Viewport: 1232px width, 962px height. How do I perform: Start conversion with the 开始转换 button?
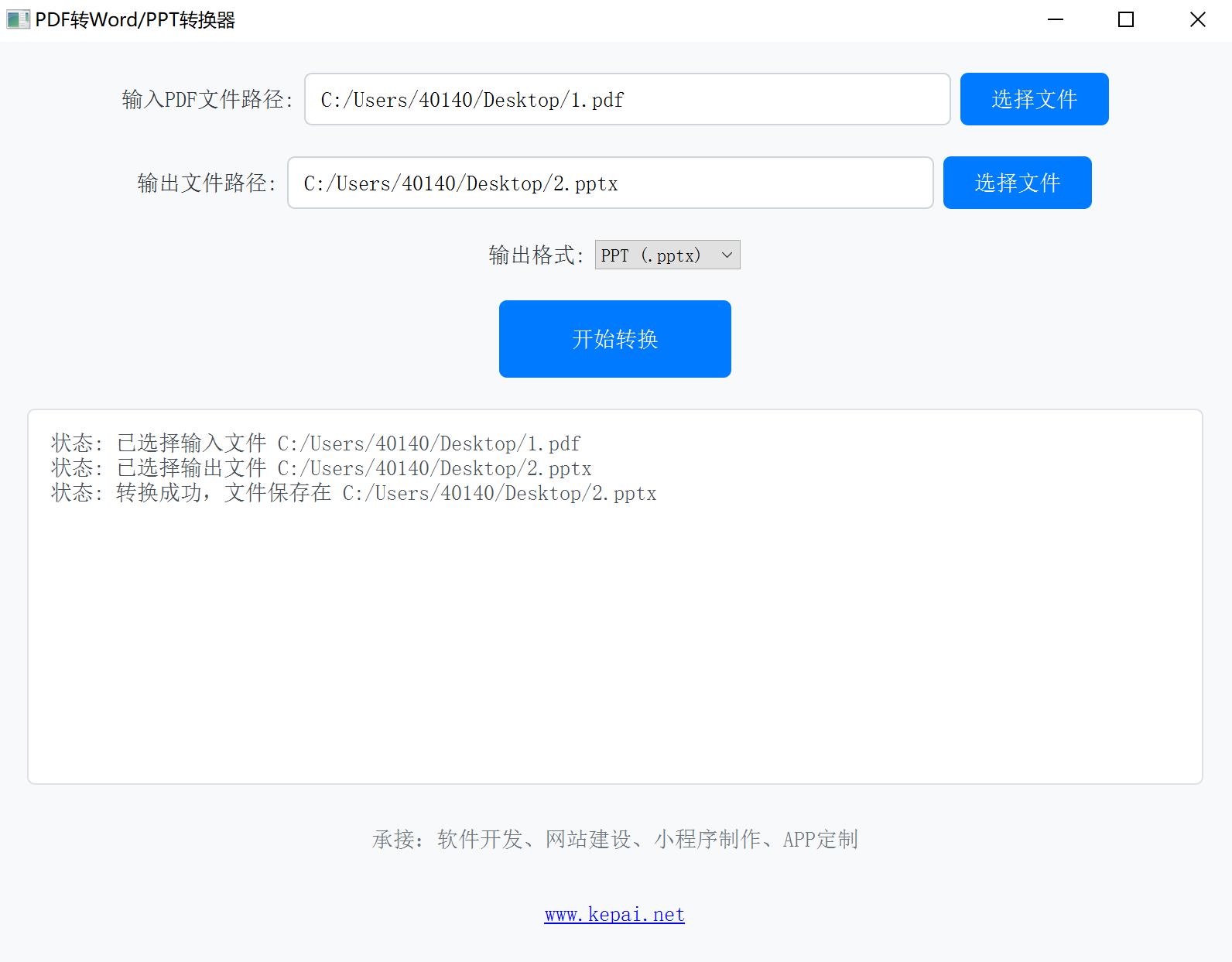[x=614, y=339]
